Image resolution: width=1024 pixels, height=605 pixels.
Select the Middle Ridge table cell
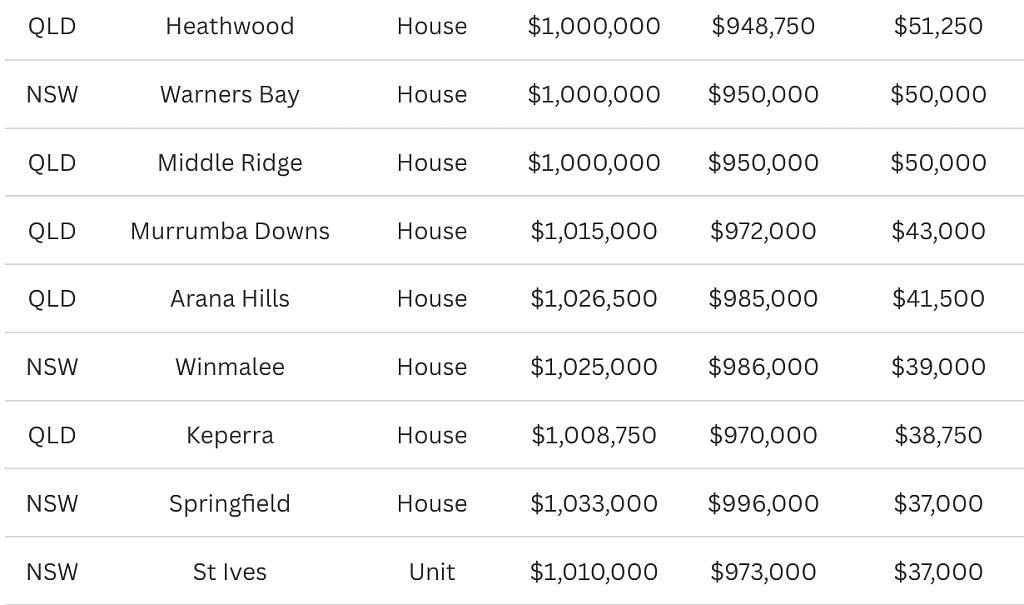coord(230,163)
